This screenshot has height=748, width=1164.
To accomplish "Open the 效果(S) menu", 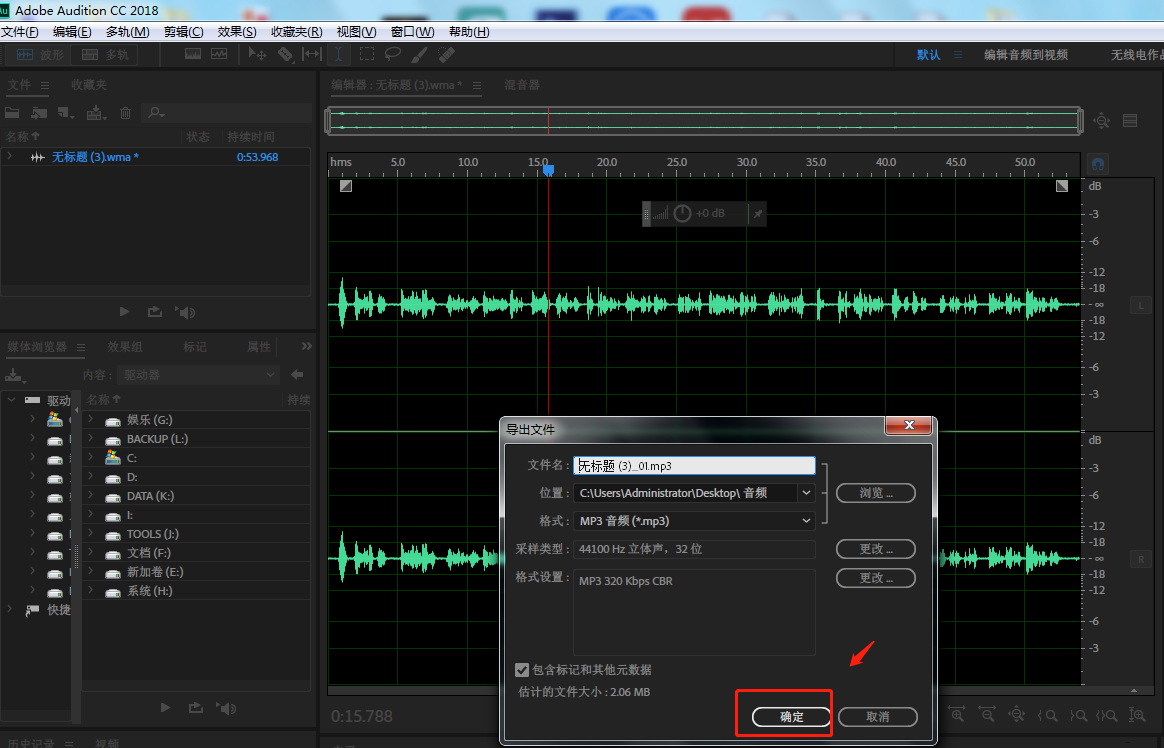I will point(237,32).
